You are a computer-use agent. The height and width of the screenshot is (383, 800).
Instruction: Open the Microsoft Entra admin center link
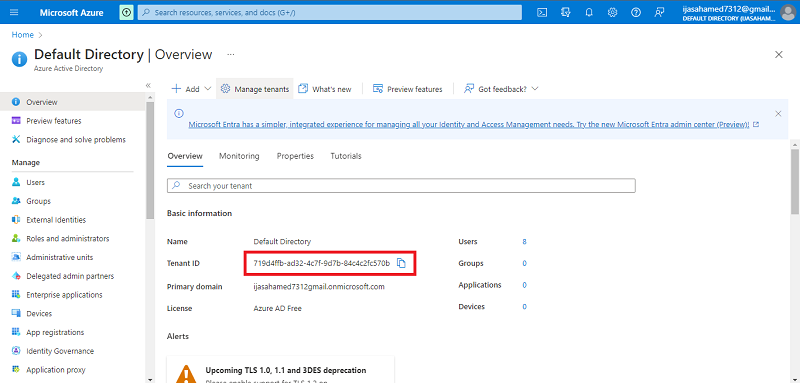coord(469,124)
